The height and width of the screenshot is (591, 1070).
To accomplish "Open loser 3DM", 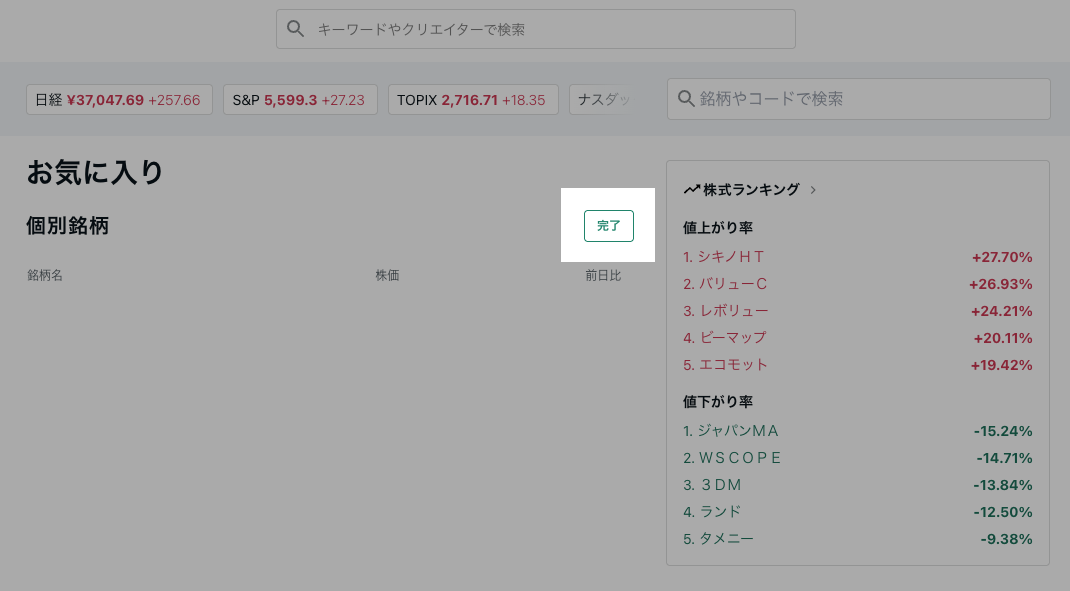I will pos(712,485).
